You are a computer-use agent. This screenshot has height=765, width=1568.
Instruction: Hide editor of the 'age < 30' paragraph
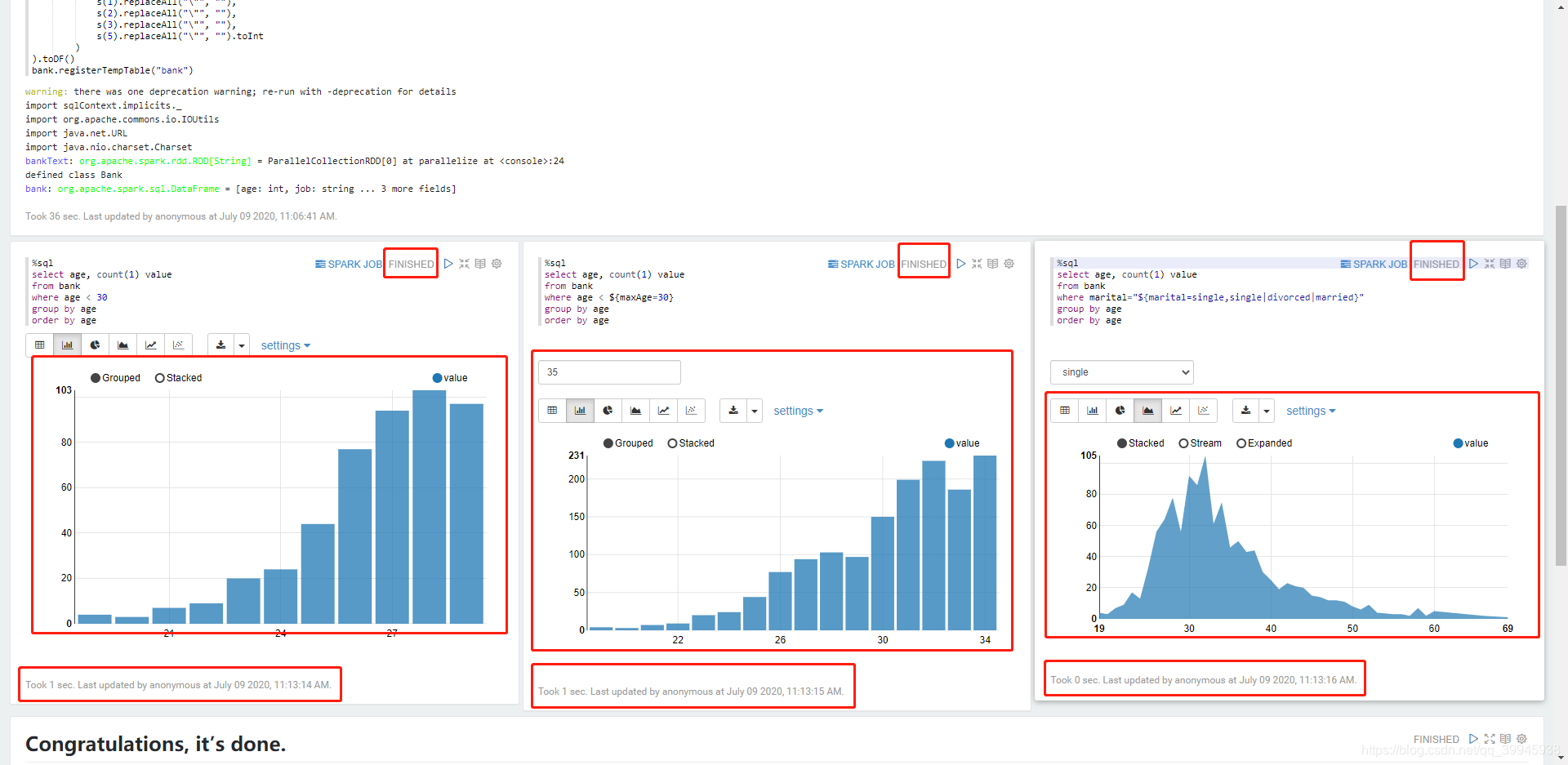[464, 264]
